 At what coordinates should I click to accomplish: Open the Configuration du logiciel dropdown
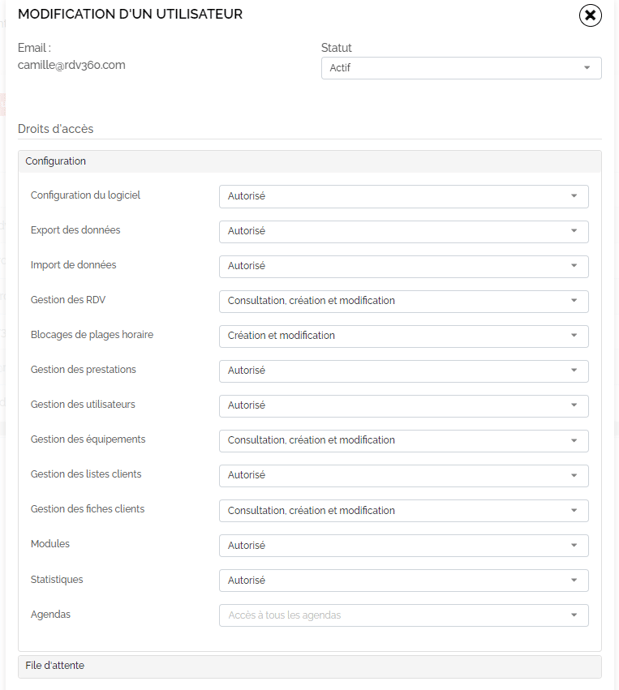click(x=403, y=196)
